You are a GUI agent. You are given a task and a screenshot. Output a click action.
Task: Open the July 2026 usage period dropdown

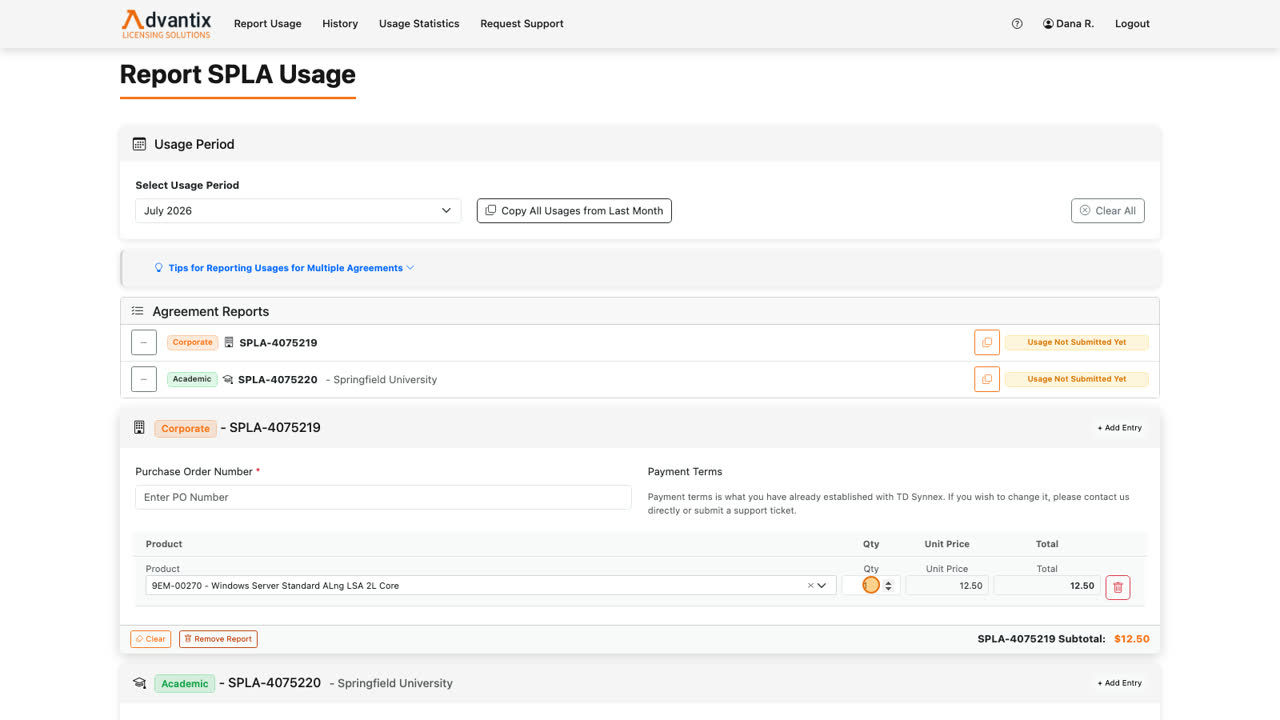tap(298, 211)
